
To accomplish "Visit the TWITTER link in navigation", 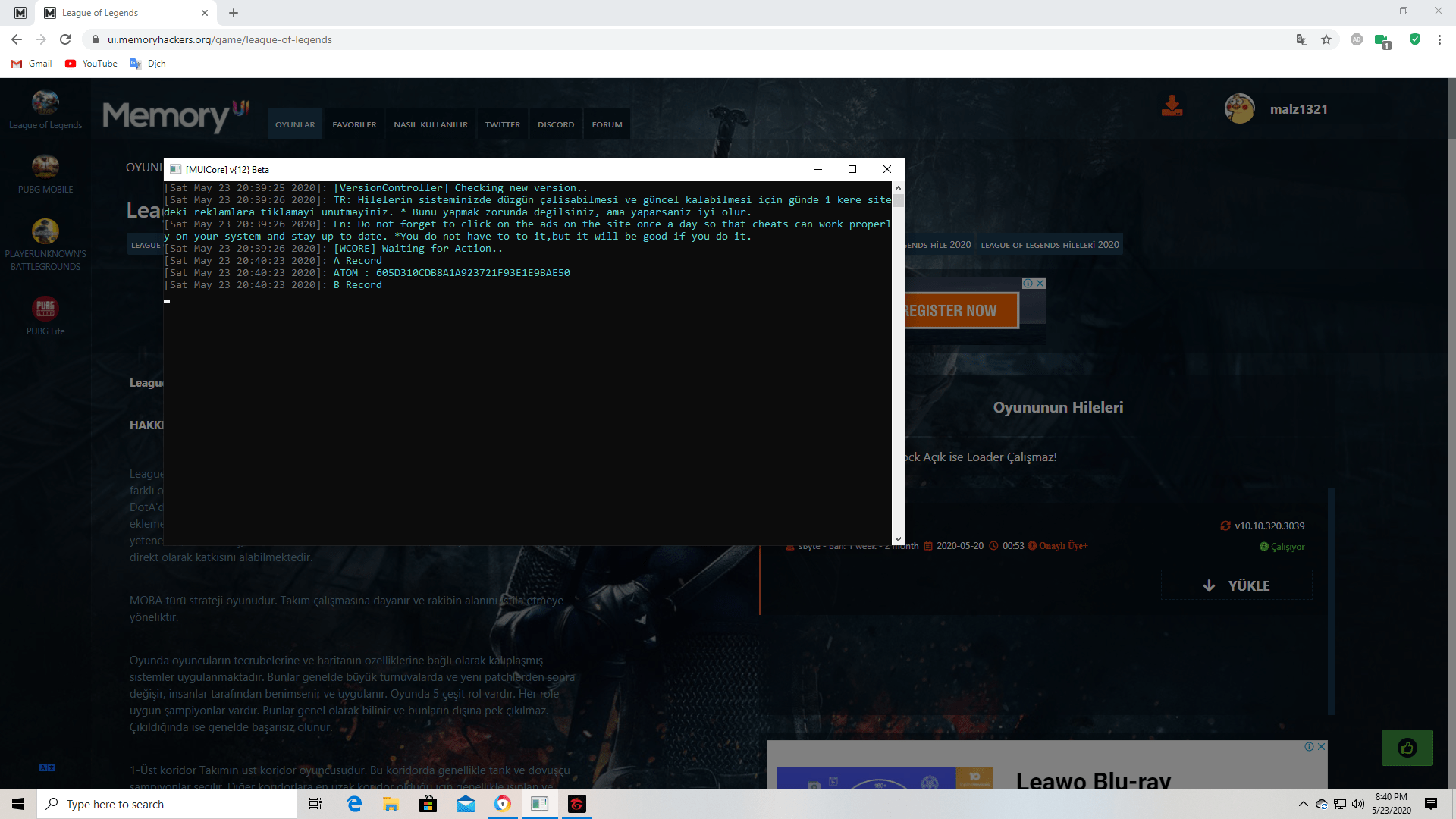I will [x=503, y=124].
